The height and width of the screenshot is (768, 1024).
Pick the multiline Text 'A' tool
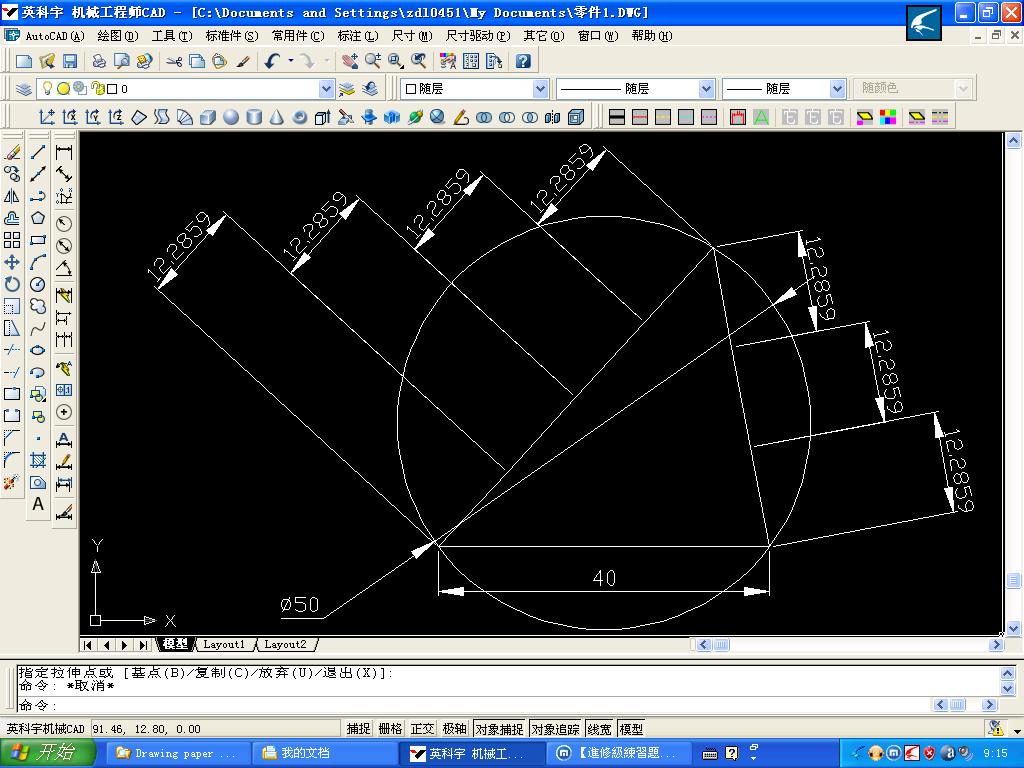(38, 504)
